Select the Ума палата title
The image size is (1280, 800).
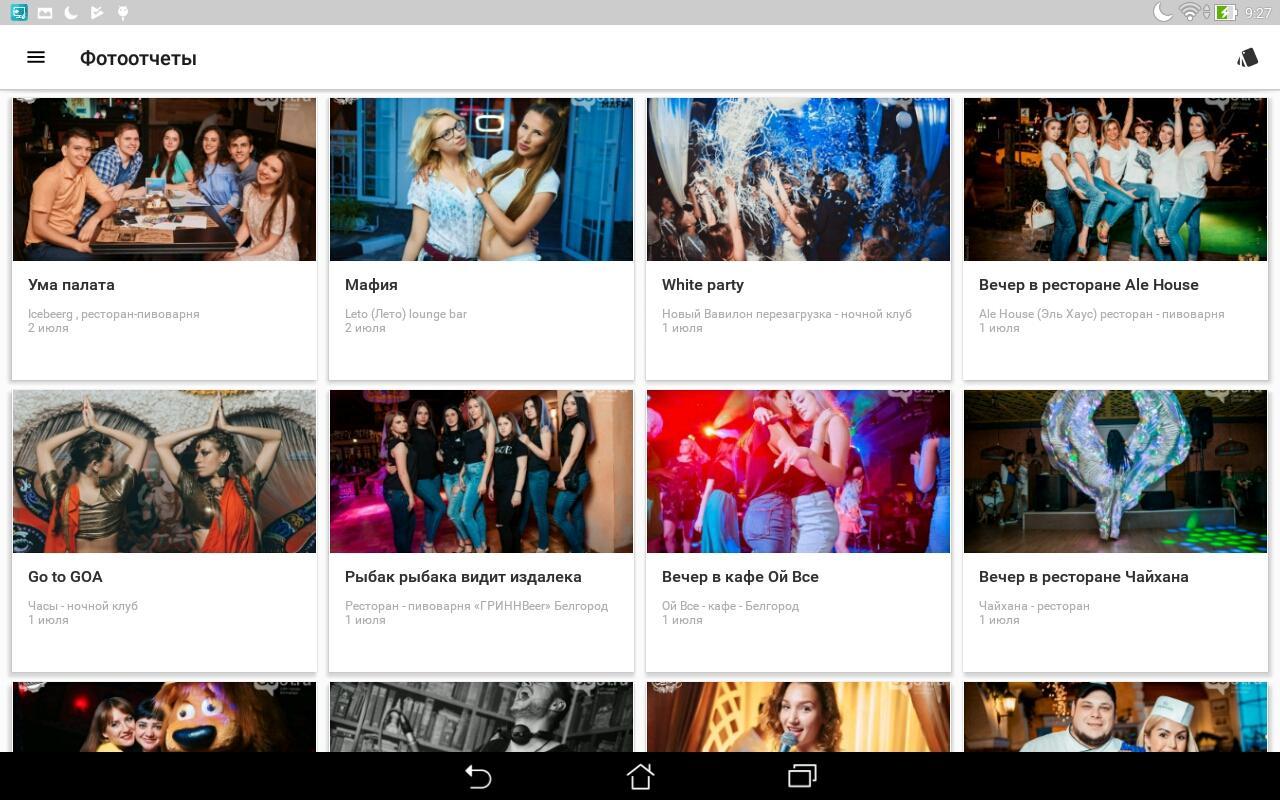(x=71, y=285)
